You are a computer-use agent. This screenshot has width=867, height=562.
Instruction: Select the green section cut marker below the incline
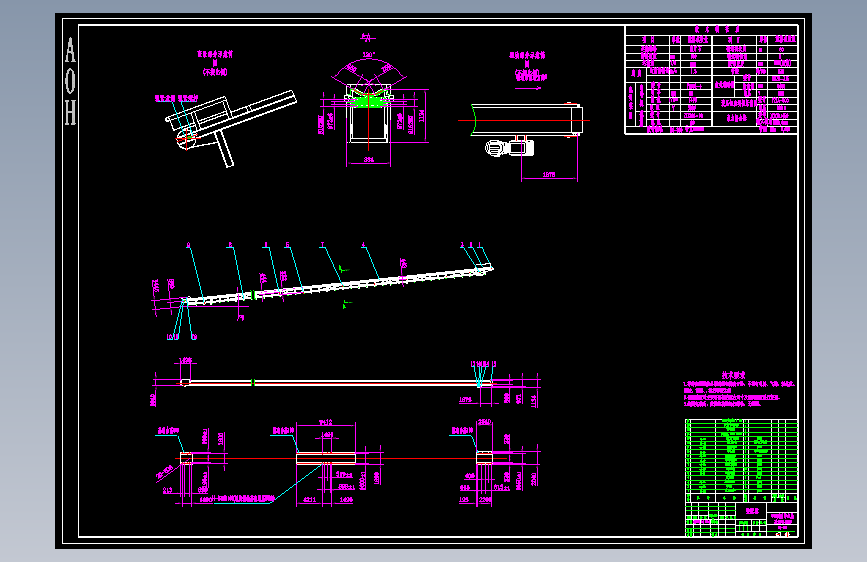[x=347, y=304]
